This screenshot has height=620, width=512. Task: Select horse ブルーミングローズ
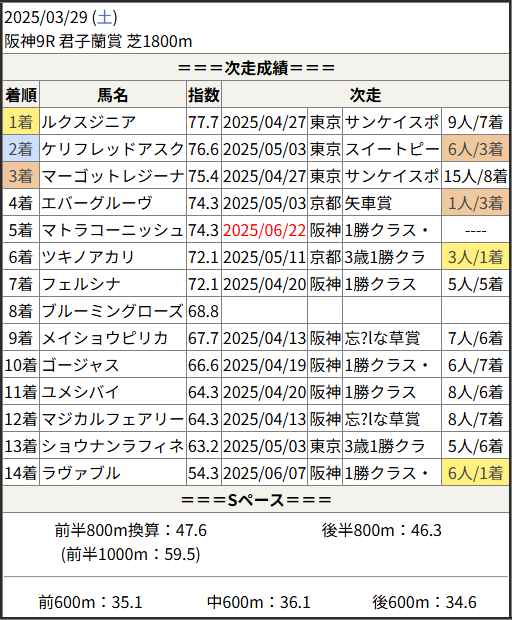(113, 311)
